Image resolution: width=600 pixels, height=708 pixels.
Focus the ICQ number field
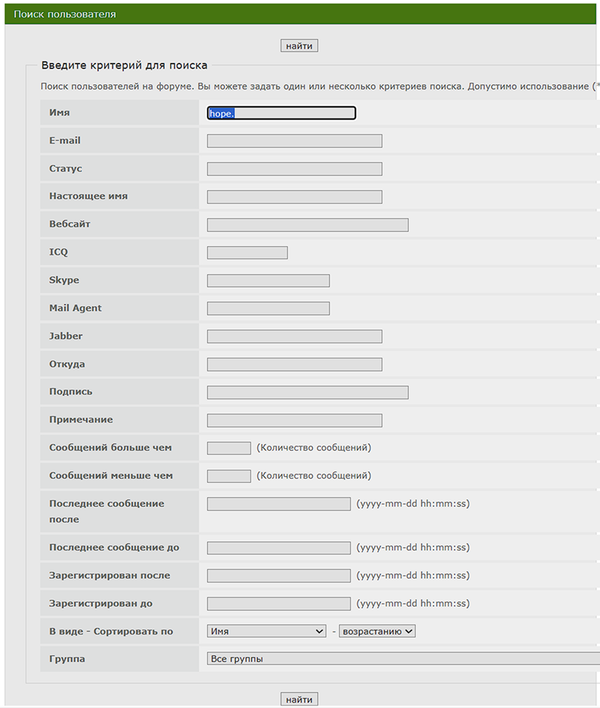coord(247,252)
